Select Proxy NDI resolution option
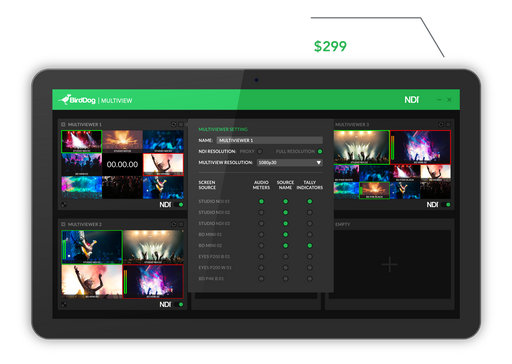This screenshot has width=512, height=364. pyautogui.click(x=260, y=152)
